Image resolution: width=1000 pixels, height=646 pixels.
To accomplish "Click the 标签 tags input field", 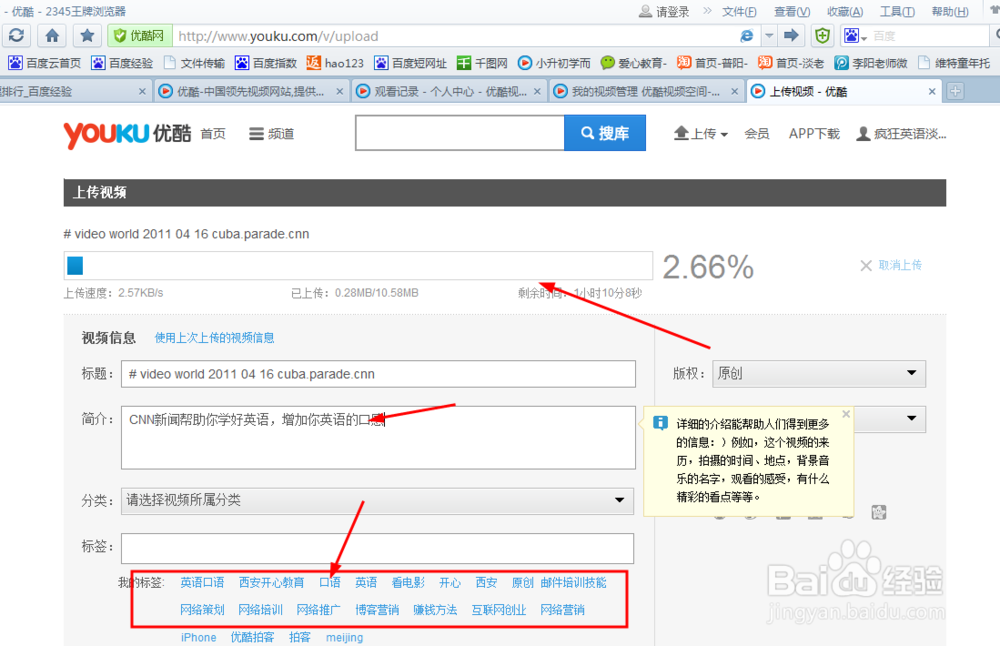I will (x=378, y=548).
